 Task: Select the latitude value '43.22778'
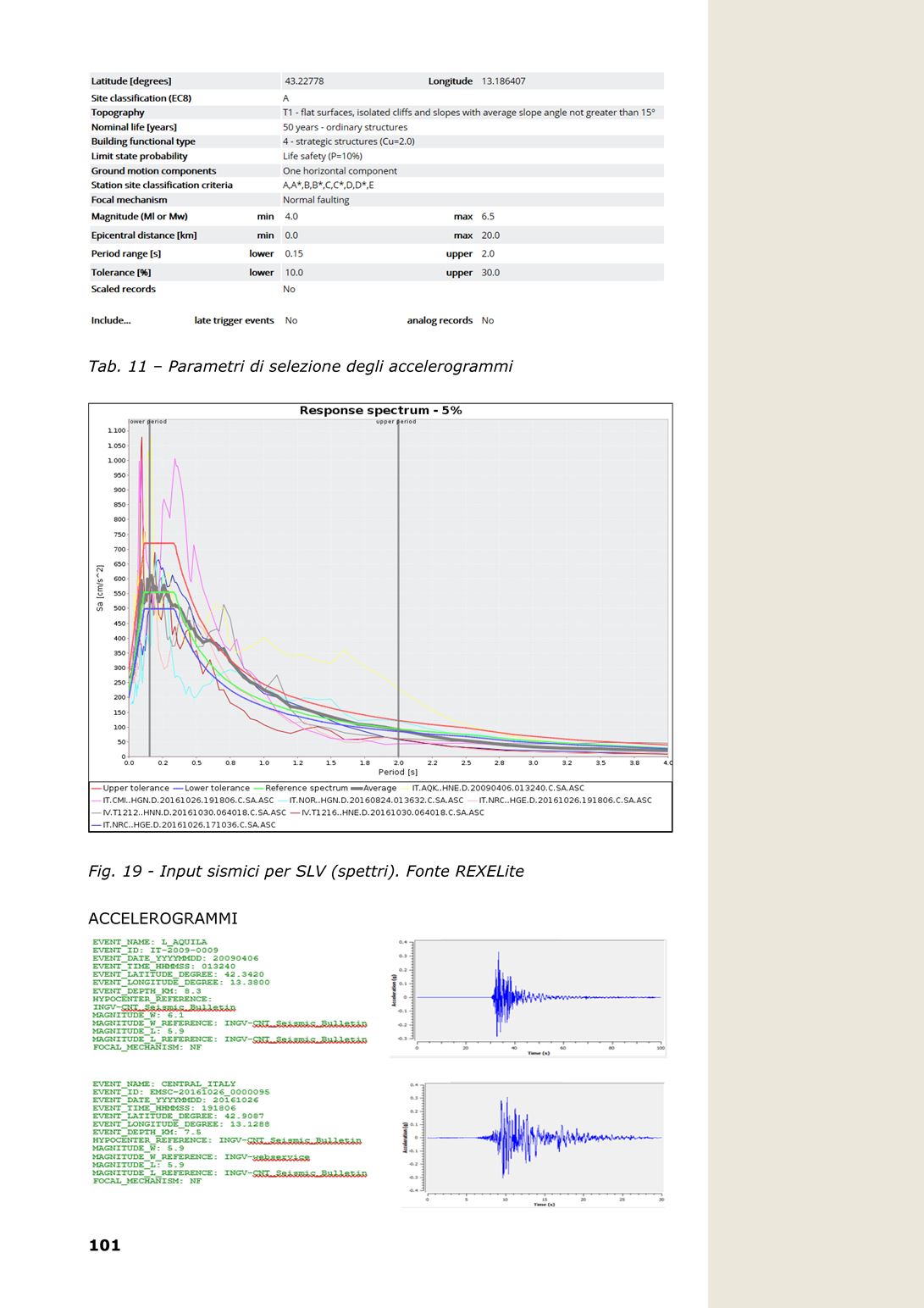point(304,81)
